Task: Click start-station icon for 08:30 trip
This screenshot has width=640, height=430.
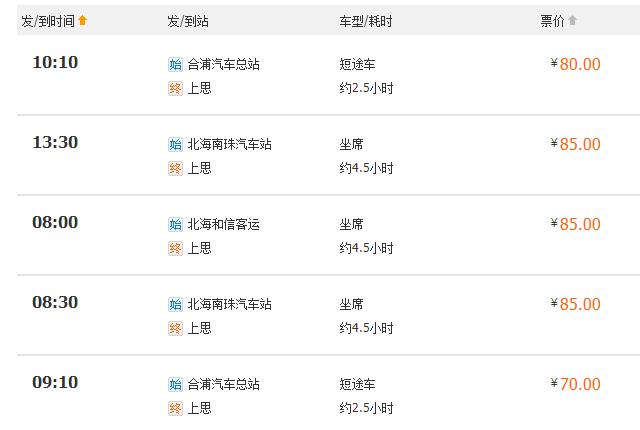Action: click(175, 304)
